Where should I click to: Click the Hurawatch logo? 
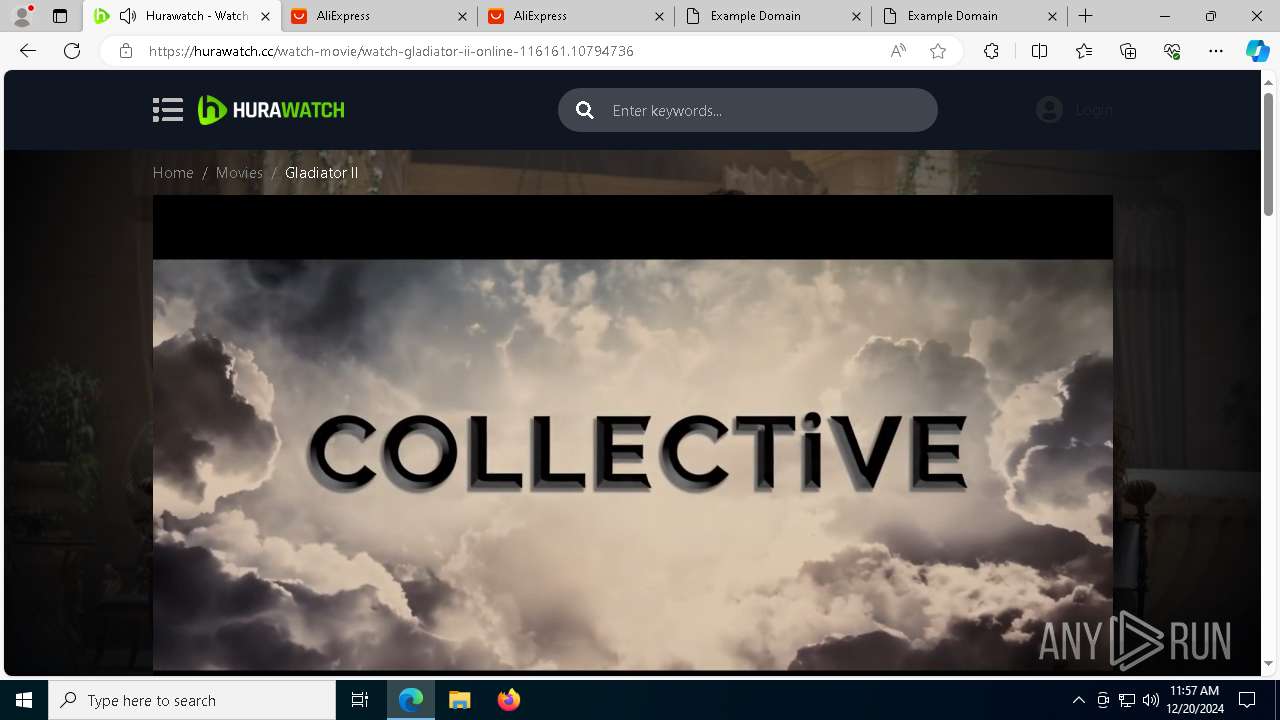(x=271, y=110)
